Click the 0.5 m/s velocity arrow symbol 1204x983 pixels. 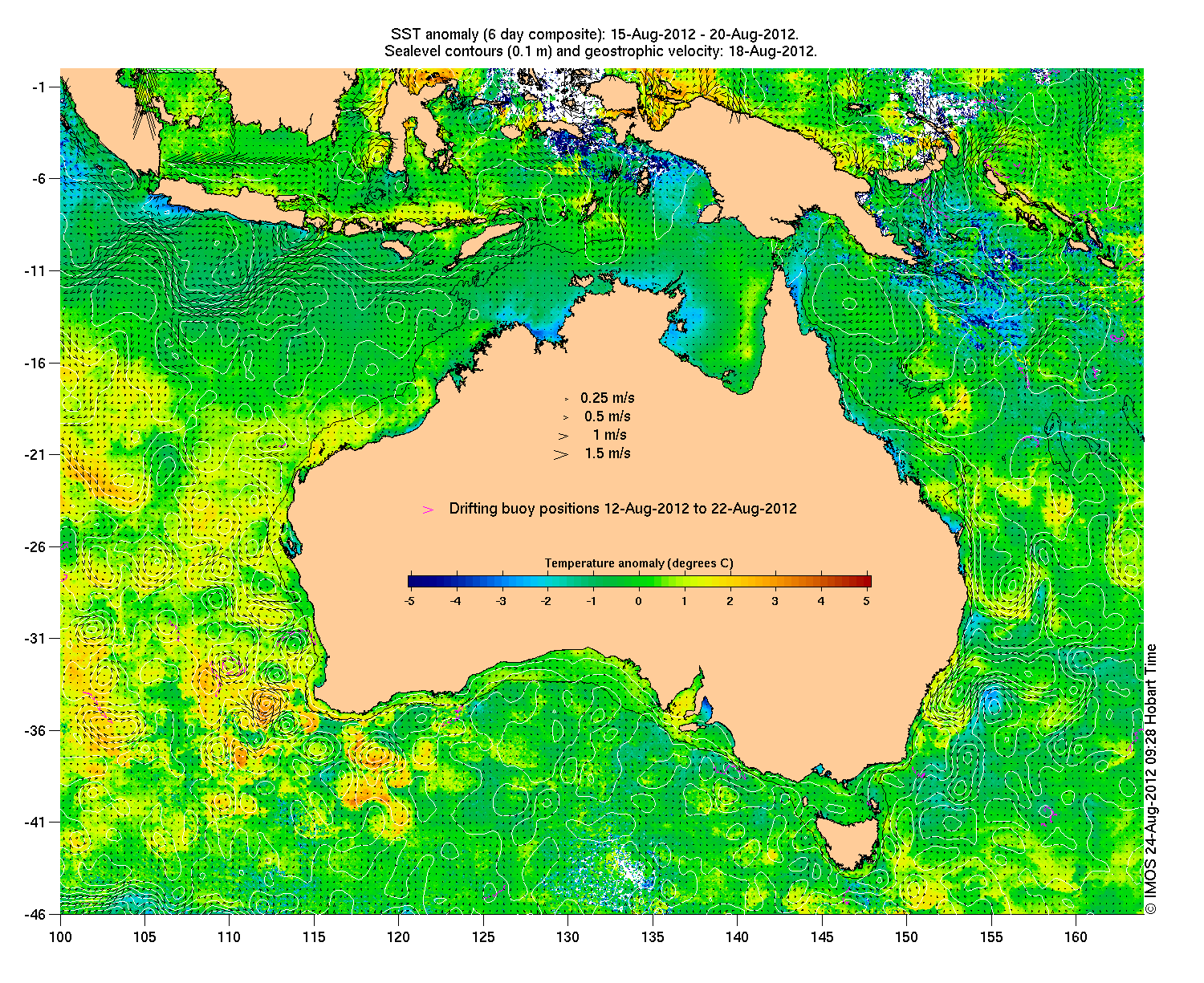pos(565,417)
